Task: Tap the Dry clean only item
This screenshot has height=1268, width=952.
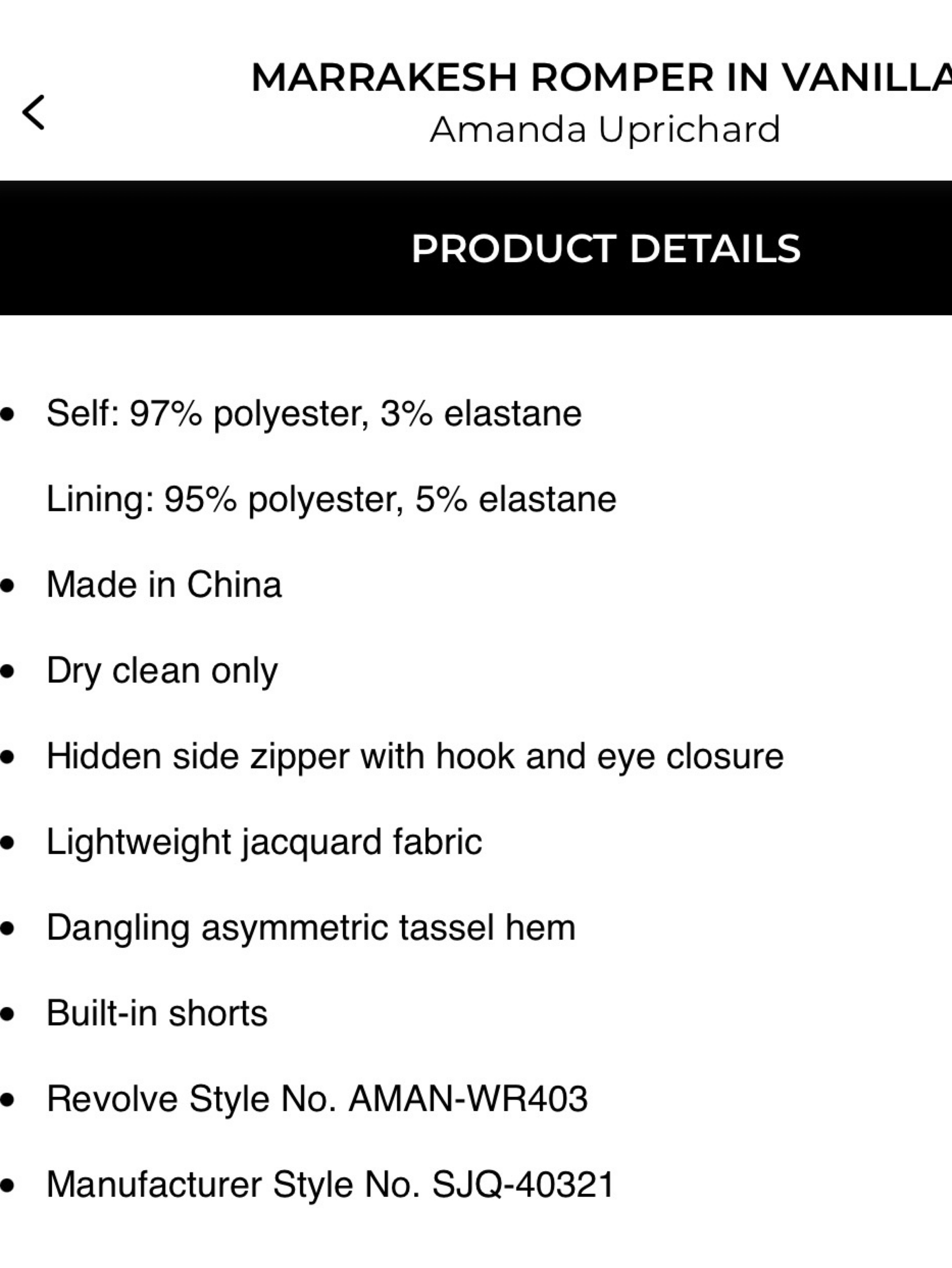Action: click(x=162, y=671)
